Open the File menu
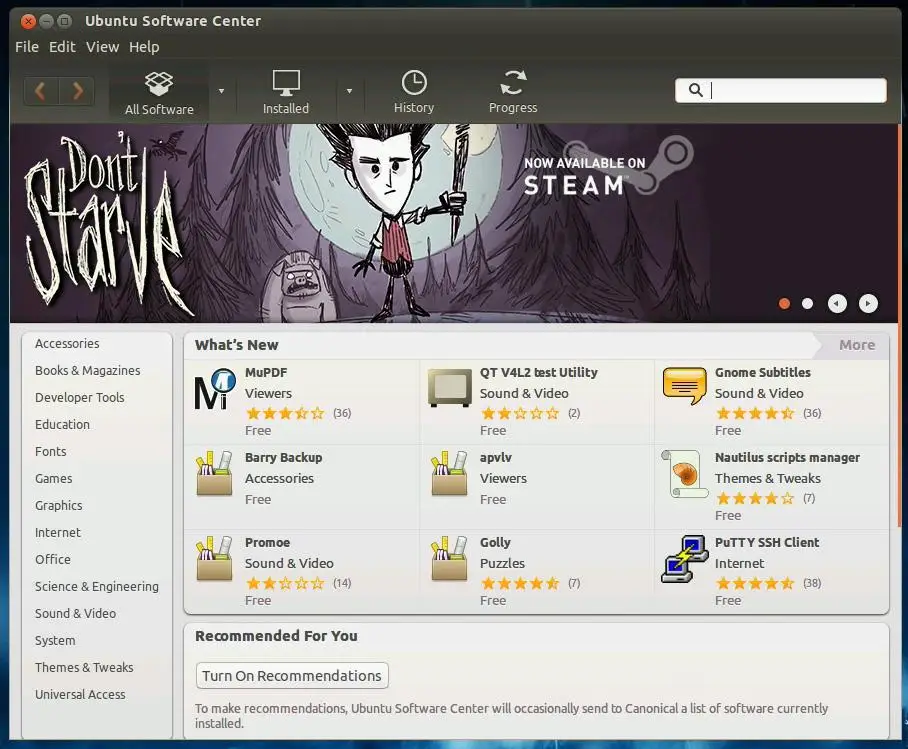 [x=27, y=47]
